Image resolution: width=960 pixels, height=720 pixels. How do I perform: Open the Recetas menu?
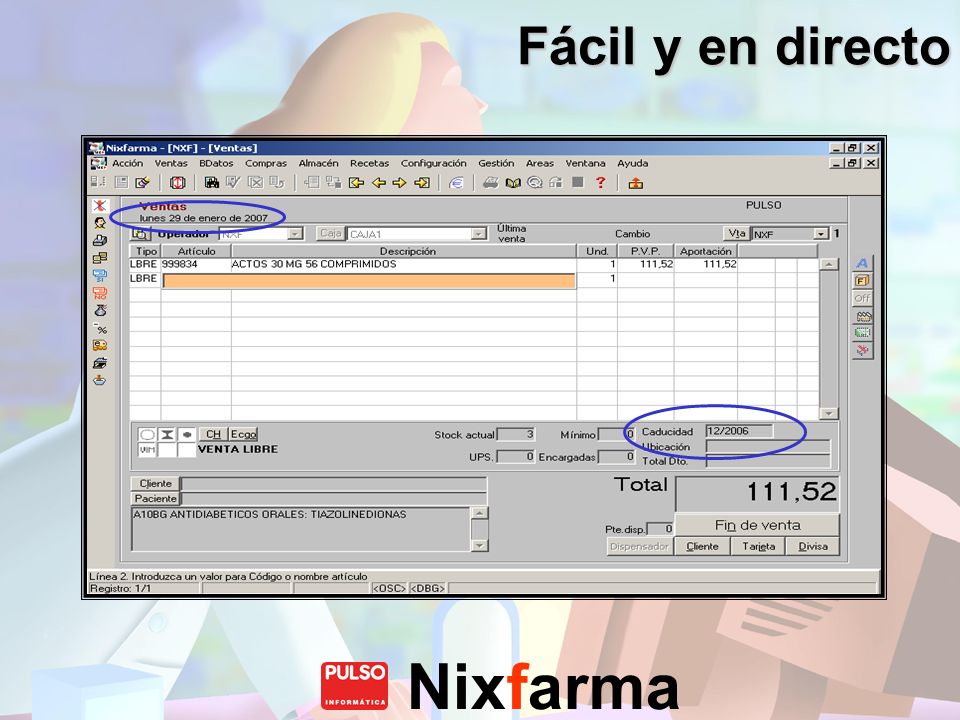369,163
